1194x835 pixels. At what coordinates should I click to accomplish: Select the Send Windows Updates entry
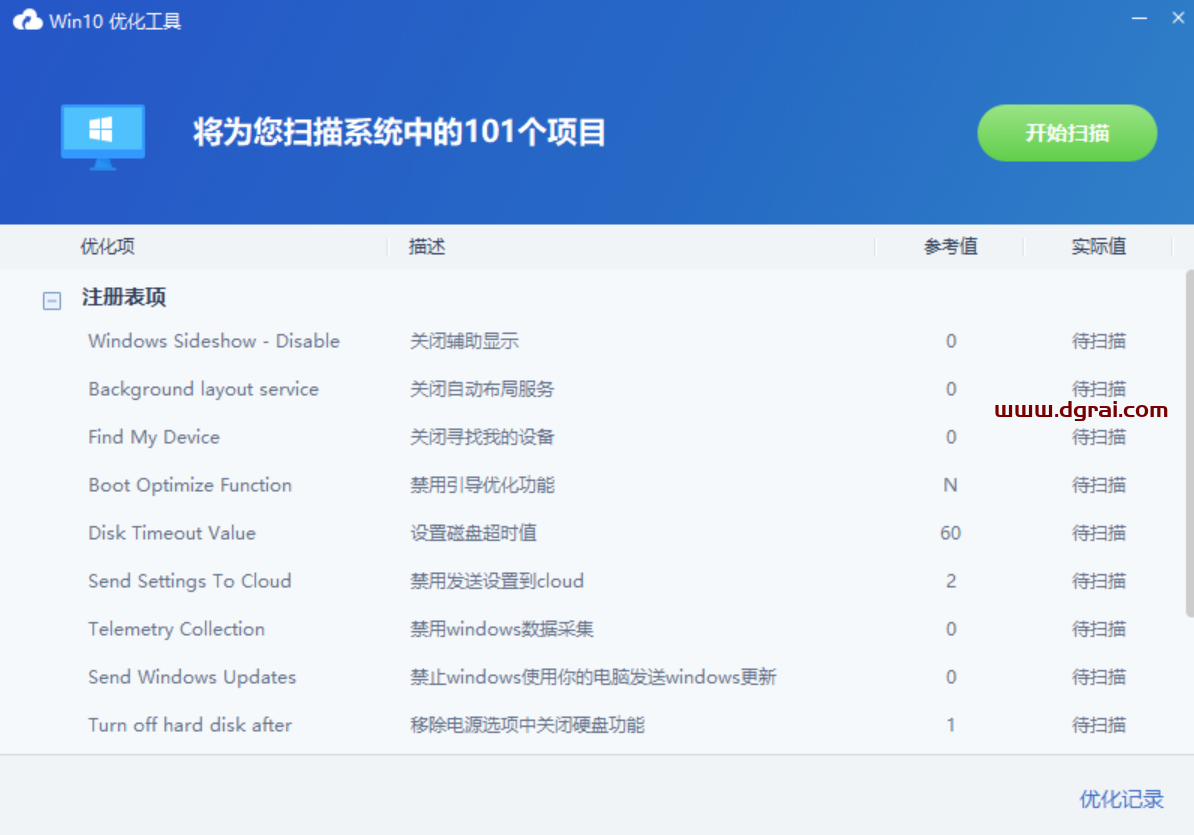tap(191, 677)
